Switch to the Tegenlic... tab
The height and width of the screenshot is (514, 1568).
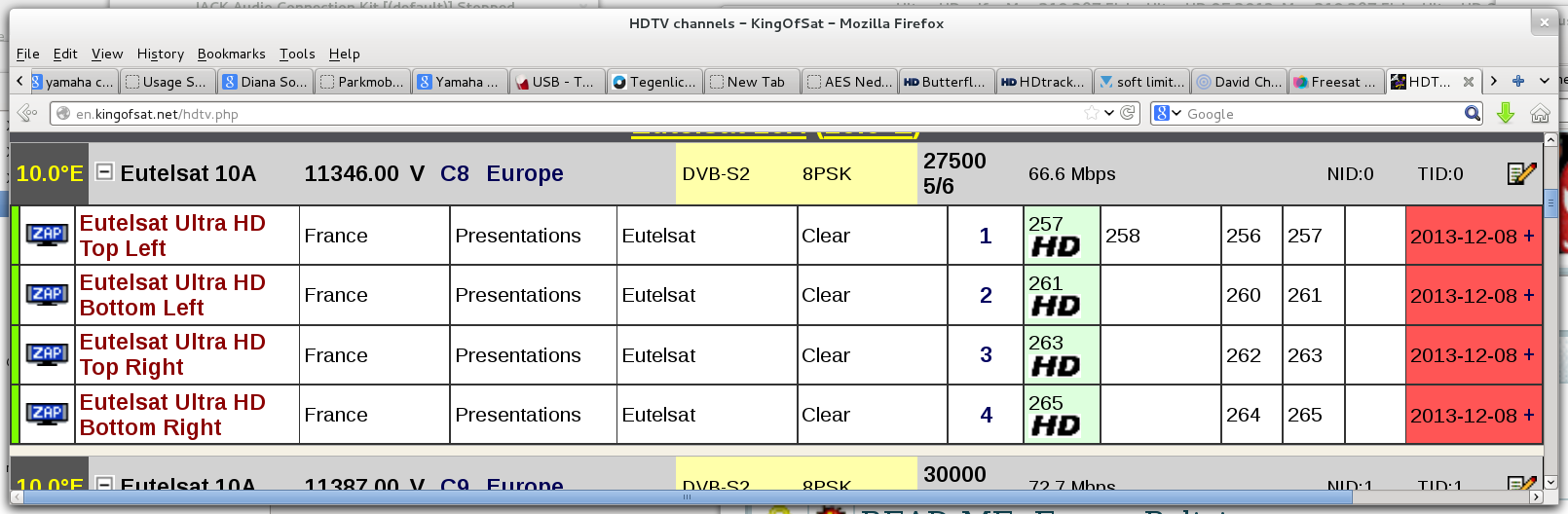coord(654,82)
